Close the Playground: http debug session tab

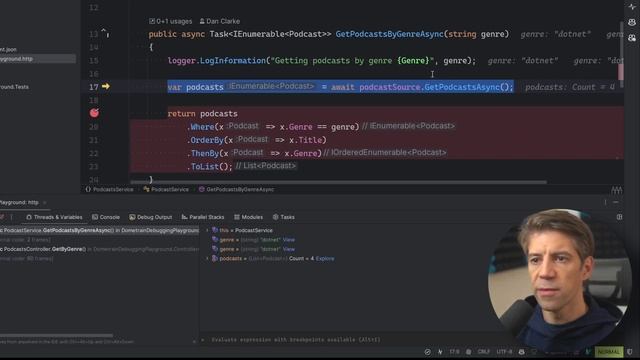click(x=44, y=202)
